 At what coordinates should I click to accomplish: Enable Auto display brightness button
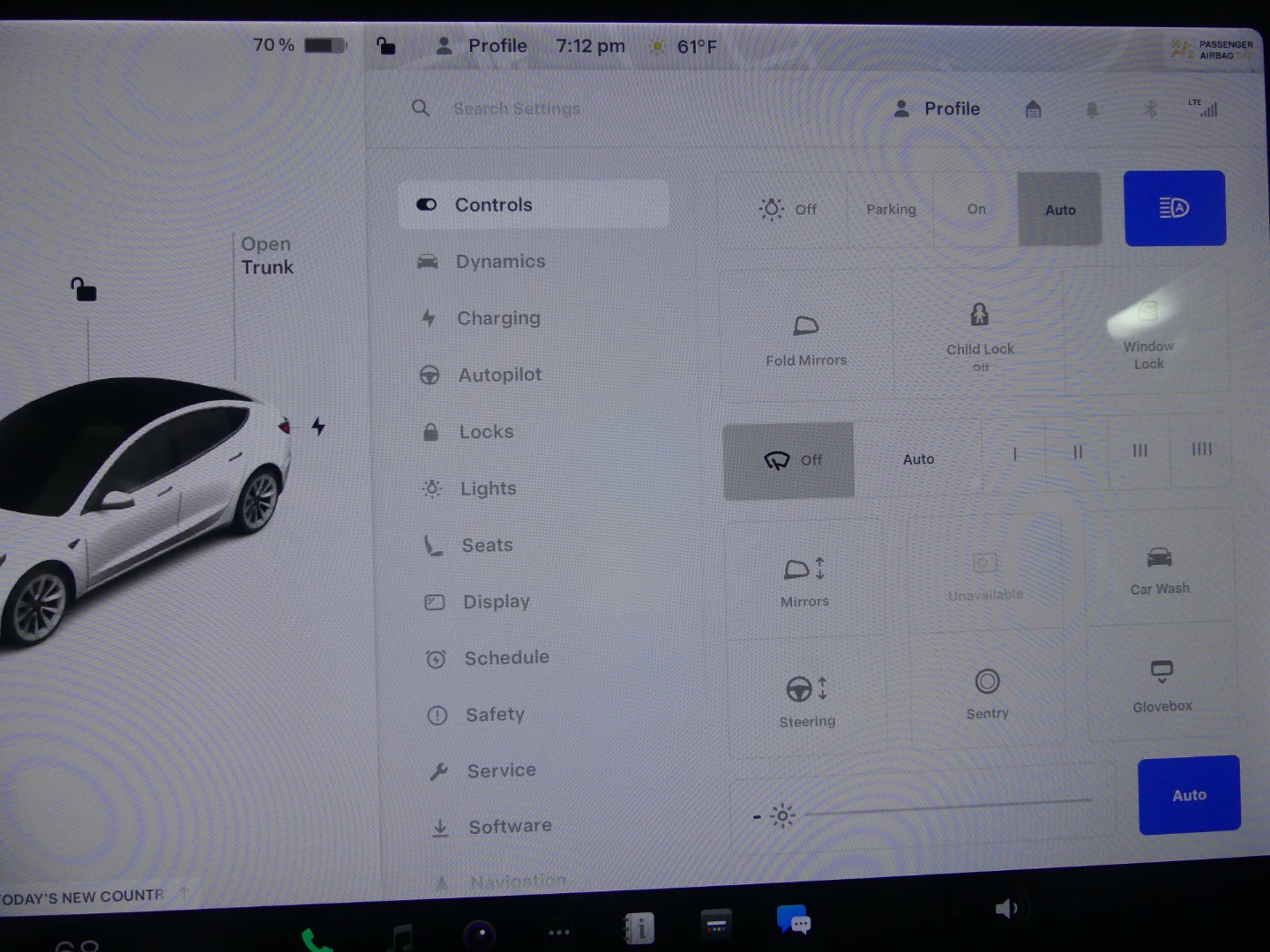(1188, 795)
